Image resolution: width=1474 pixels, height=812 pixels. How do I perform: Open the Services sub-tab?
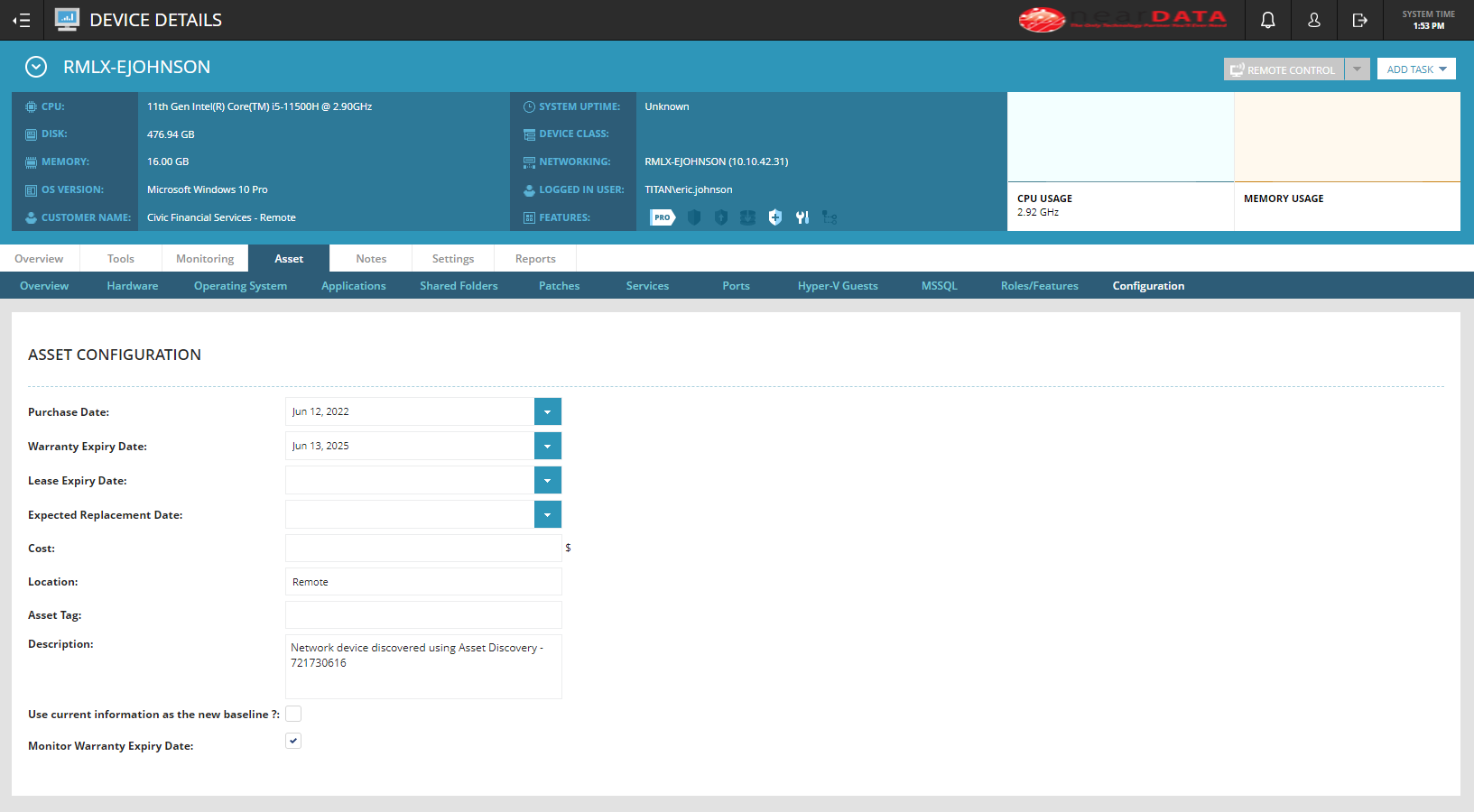(x=648, y=286)
